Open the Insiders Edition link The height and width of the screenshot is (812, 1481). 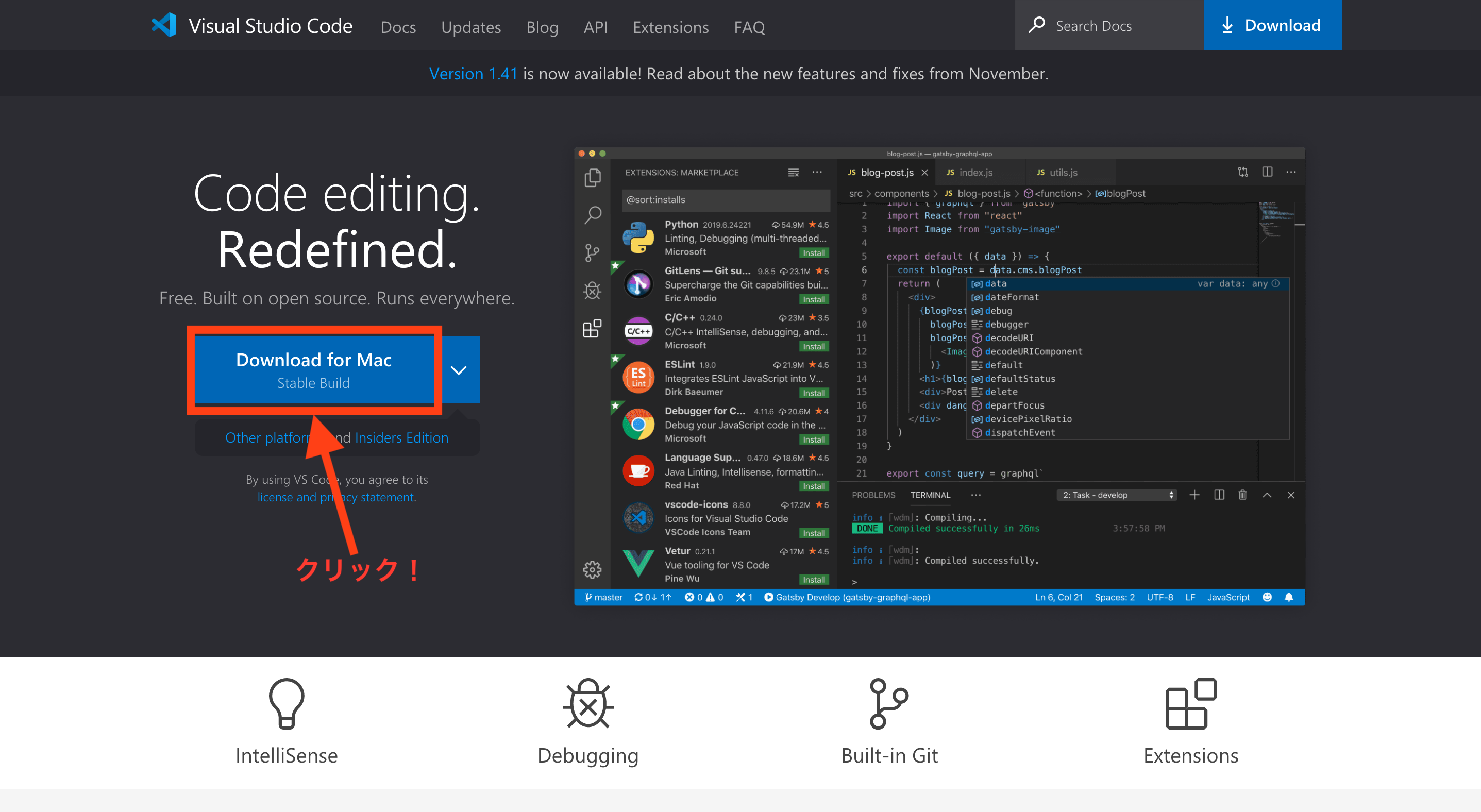(x=401, y=437)
